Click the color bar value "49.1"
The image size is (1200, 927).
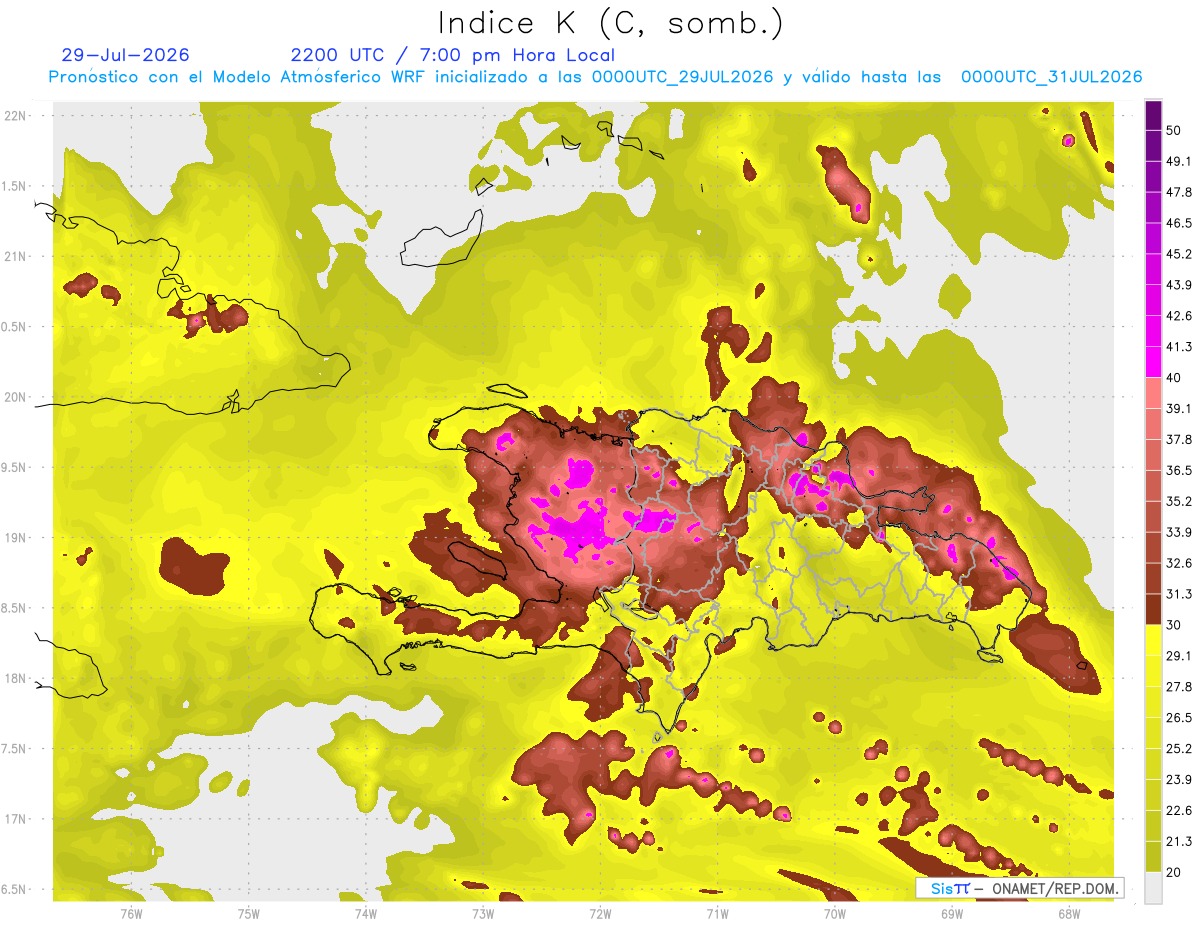[x=1179, y=161]
